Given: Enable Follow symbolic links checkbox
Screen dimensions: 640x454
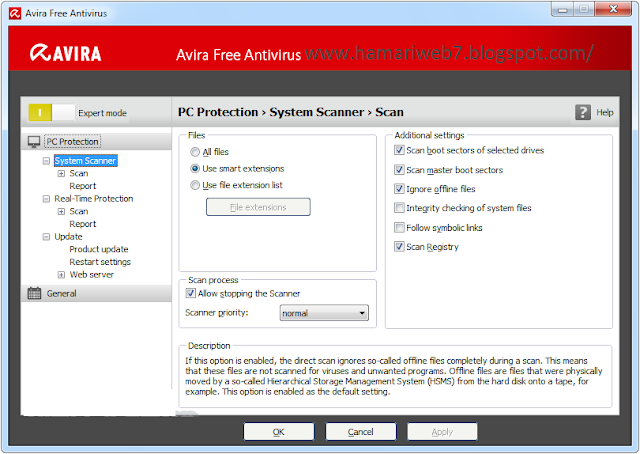Looking at the screenshot, I should pos(399,227).
